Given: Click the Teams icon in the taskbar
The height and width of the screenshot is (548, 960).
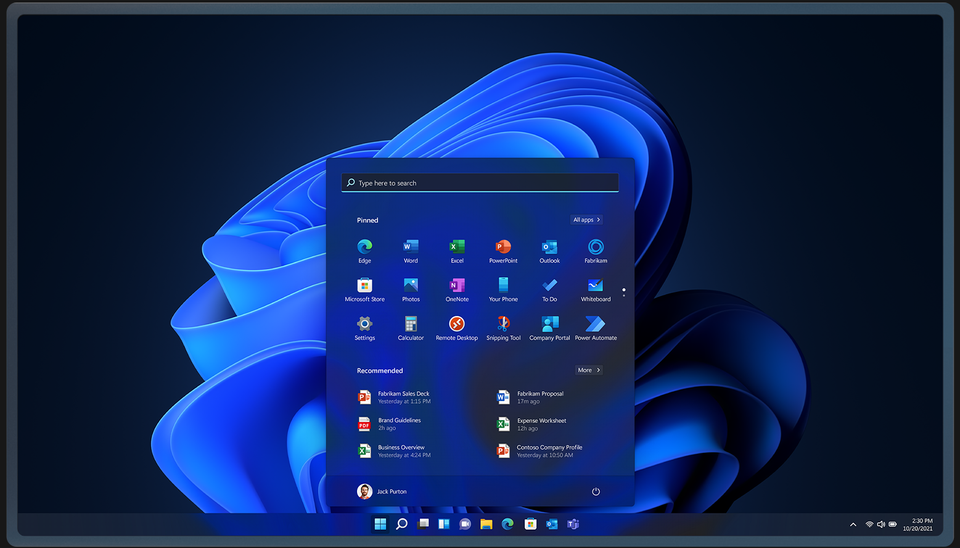Looking at the screenshot, I should [x=573, y=524].
